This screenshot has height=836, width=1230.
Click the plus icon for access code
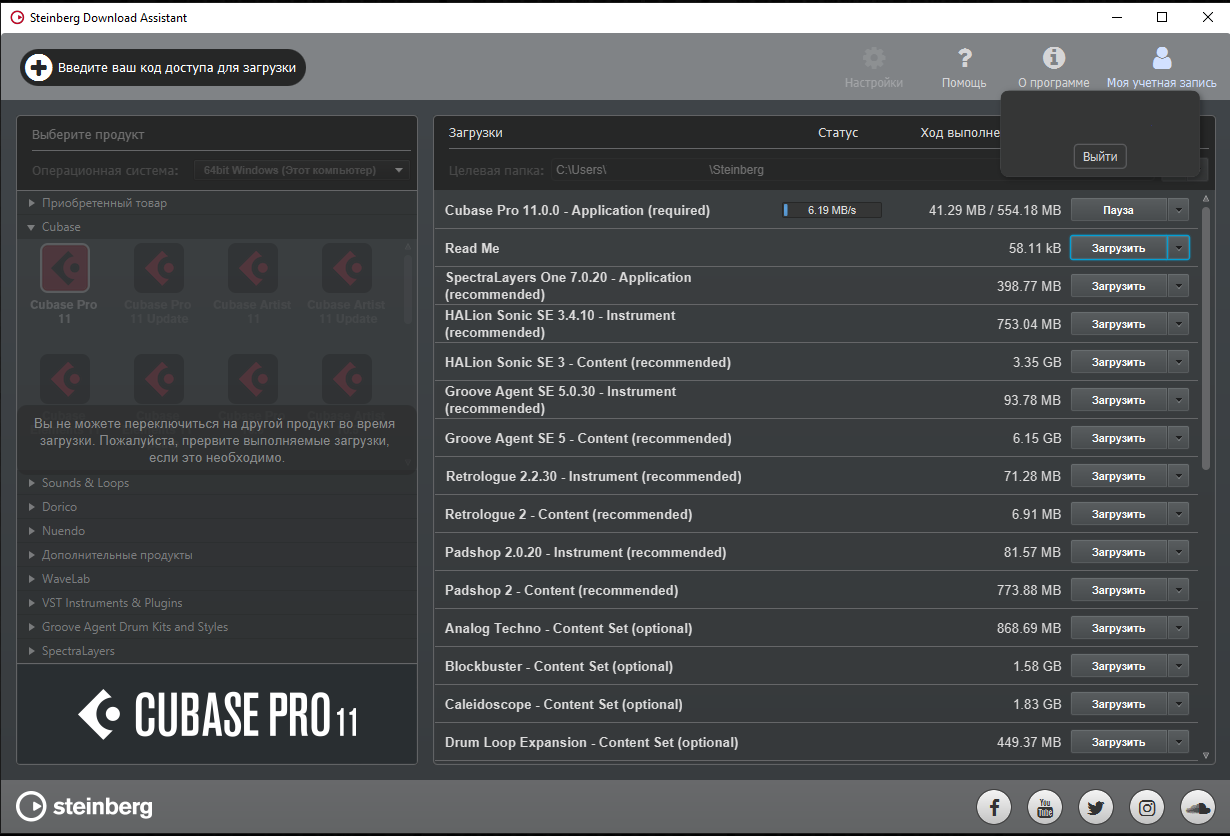[x=39, y=68]
